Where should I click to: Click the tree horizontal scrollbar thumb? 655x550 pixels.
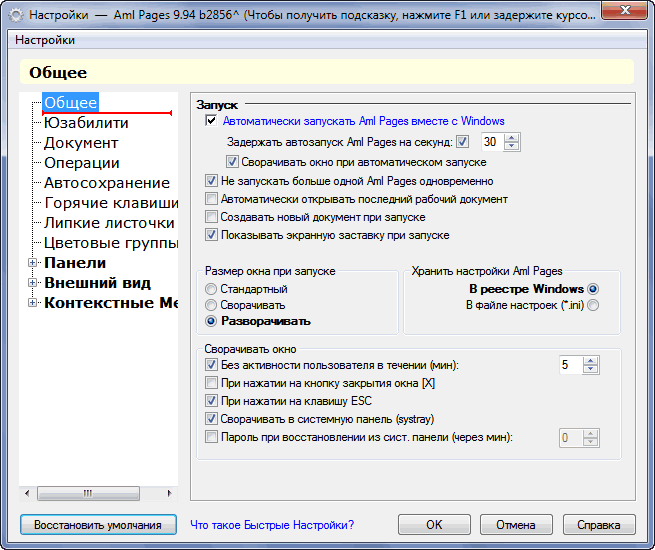88,493
